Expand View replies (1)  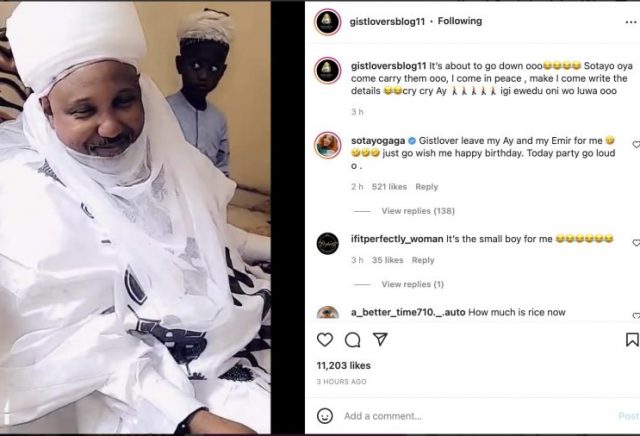[x=412, y=284]
